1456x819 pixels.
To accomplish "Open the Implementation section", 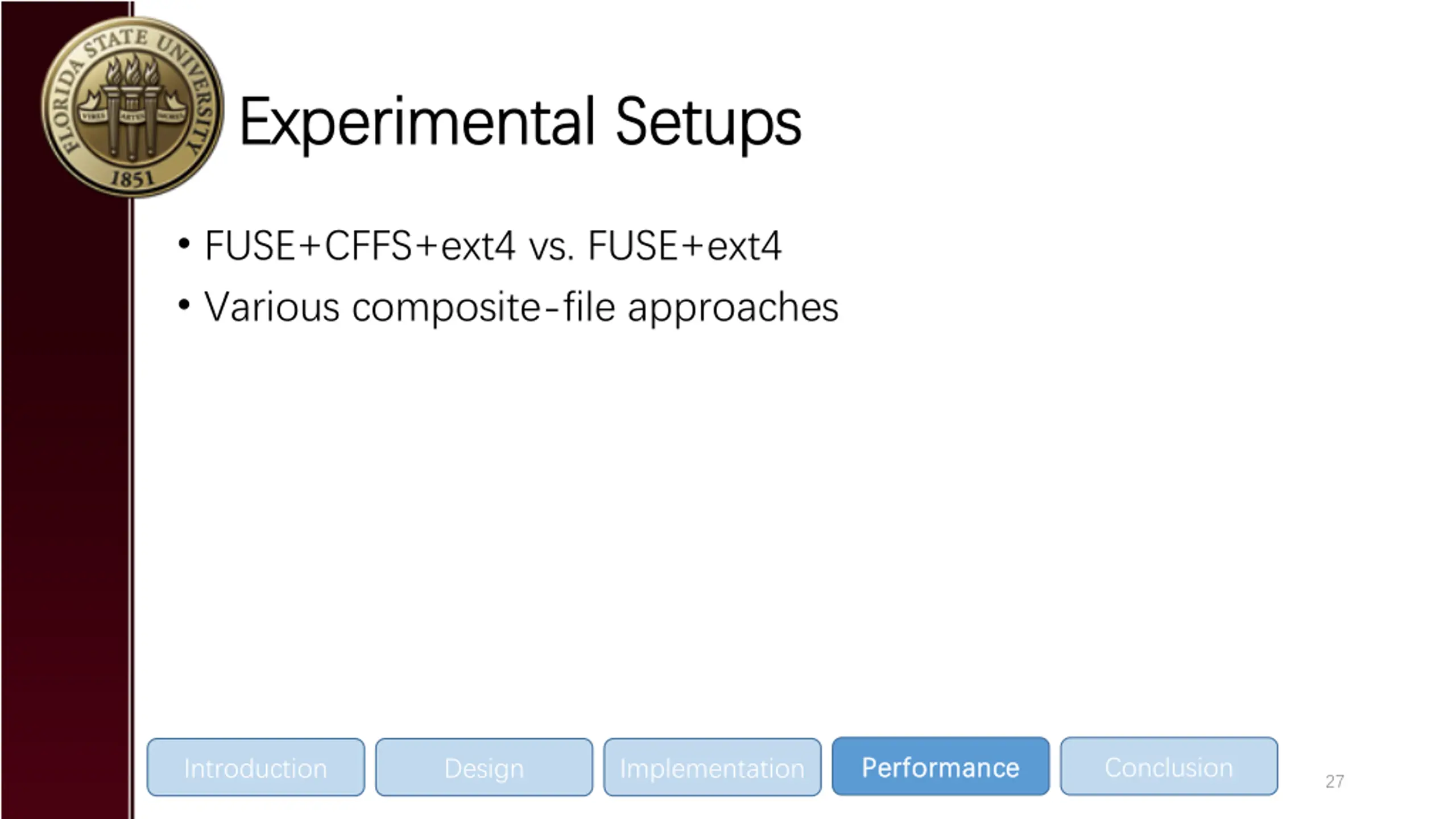I will point(712,767).
